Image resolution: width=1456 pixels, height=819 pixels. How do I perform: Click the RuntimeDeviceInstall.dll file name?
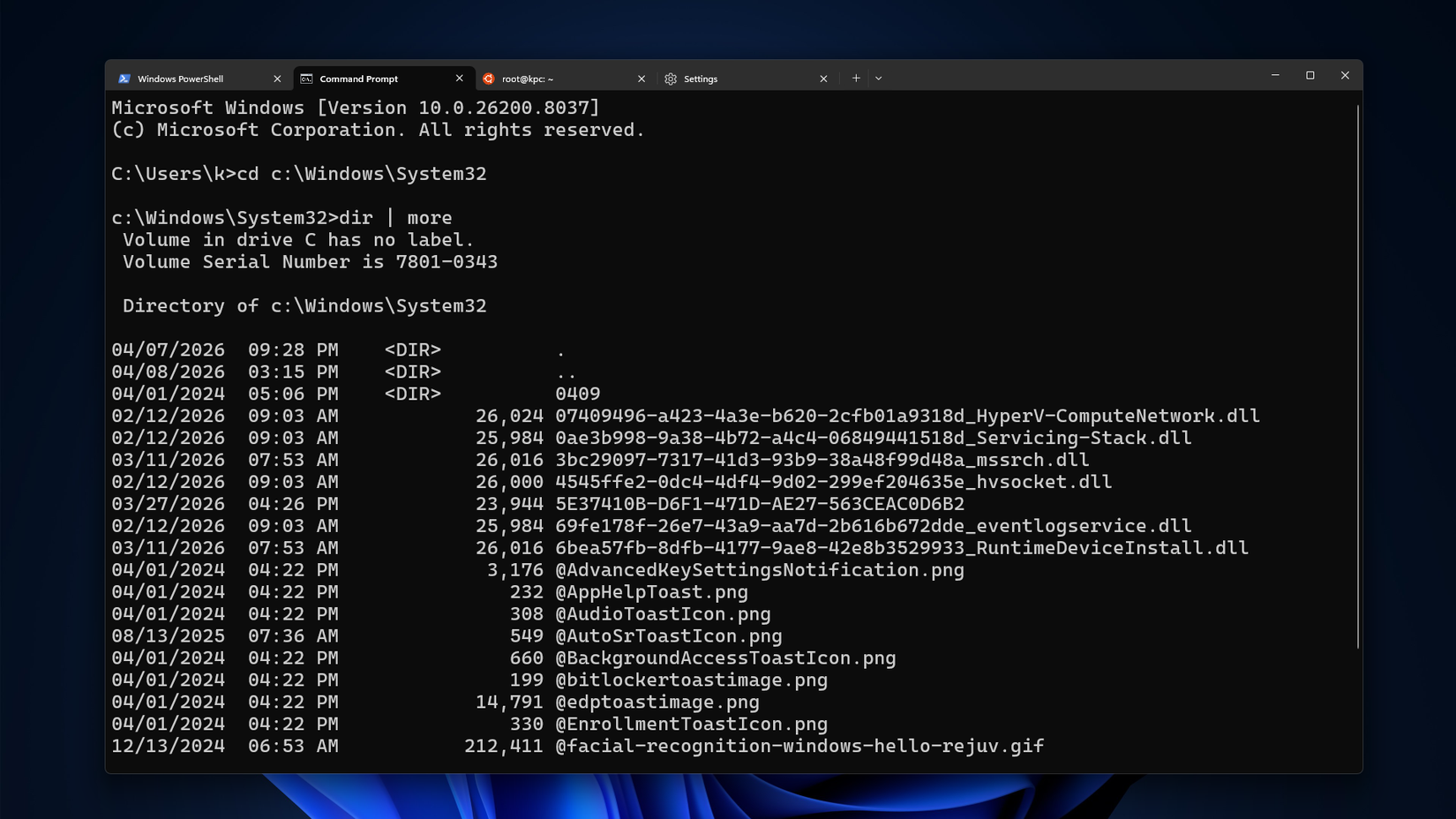tap(902, 548)
